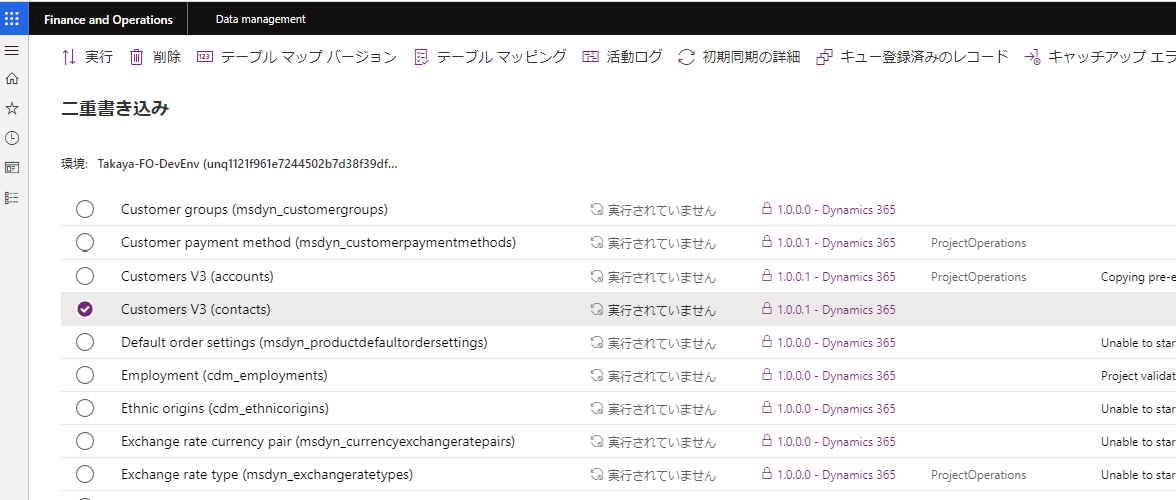Click ProjectOperations in Customers V3 (accounts) row
1176x500 pixels.
click(x=979, y=276)
